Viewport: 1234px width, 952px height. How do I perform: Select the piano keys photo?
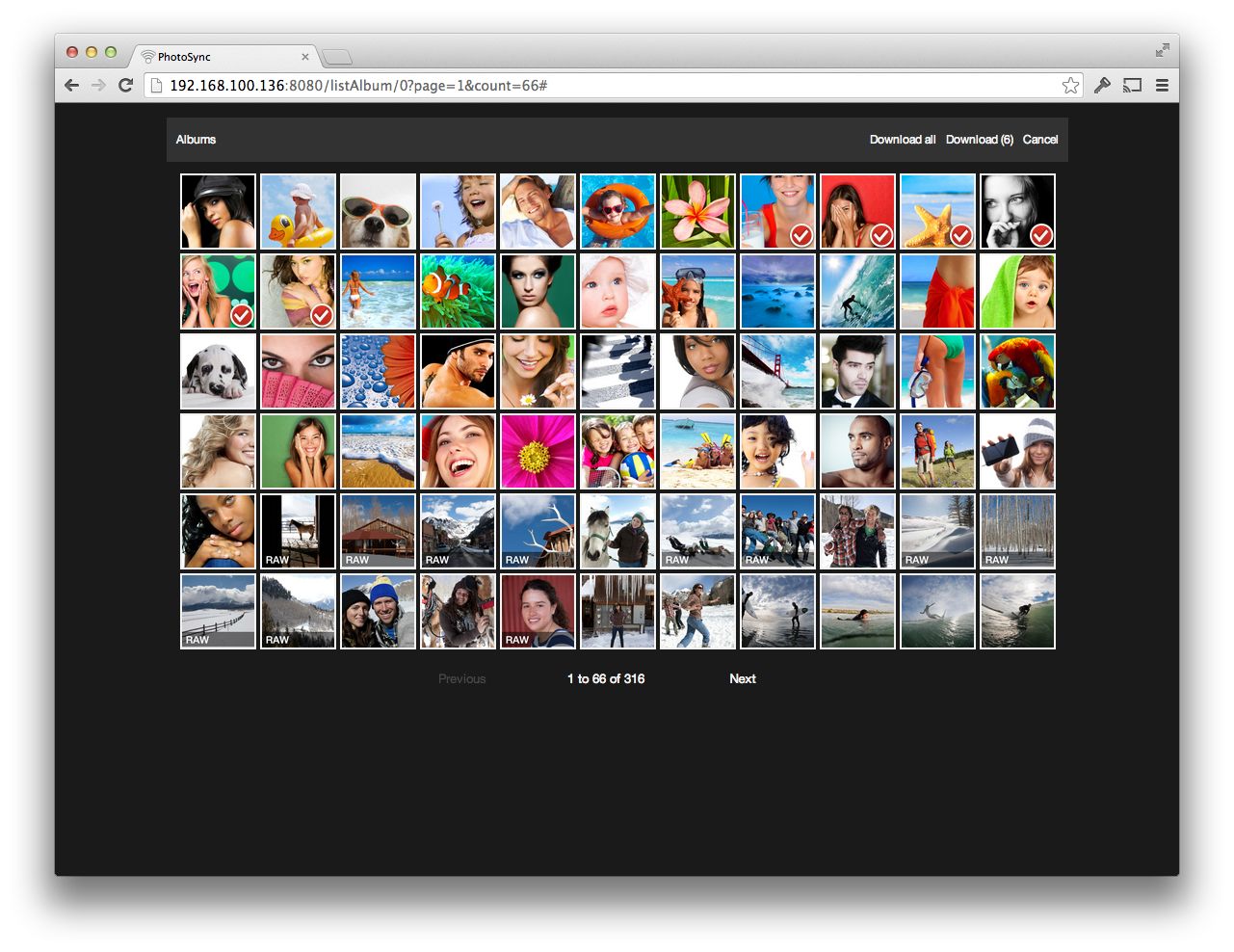[x=617, y=371]
